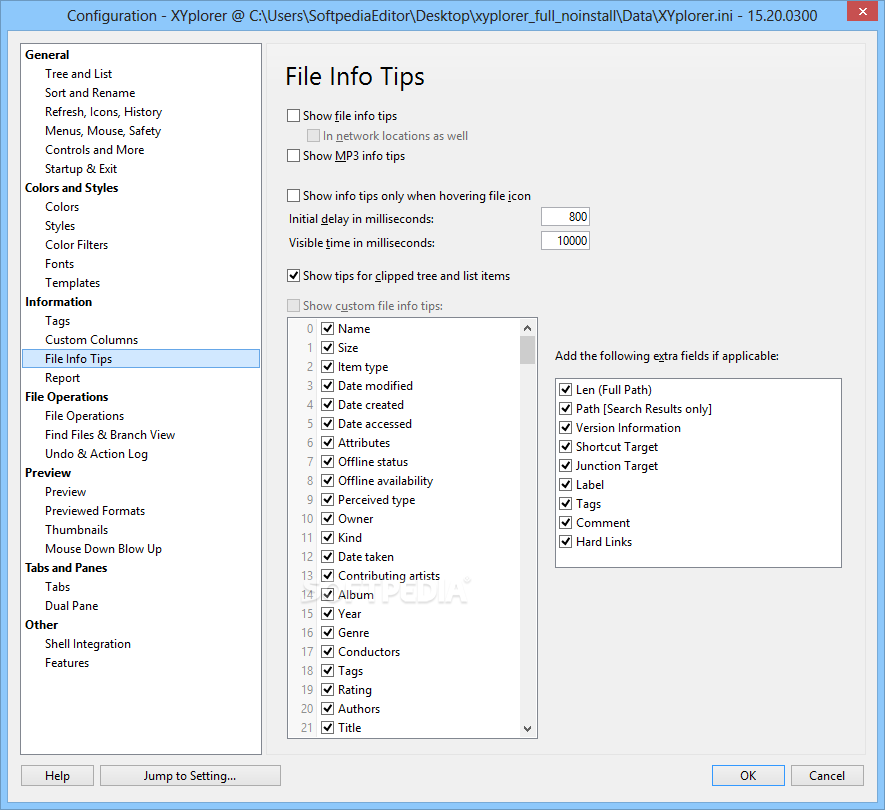This screenshot has width=885, height=810.
Task: Click the field list scrollbar thumb
Action: click(x=527, y=350)
